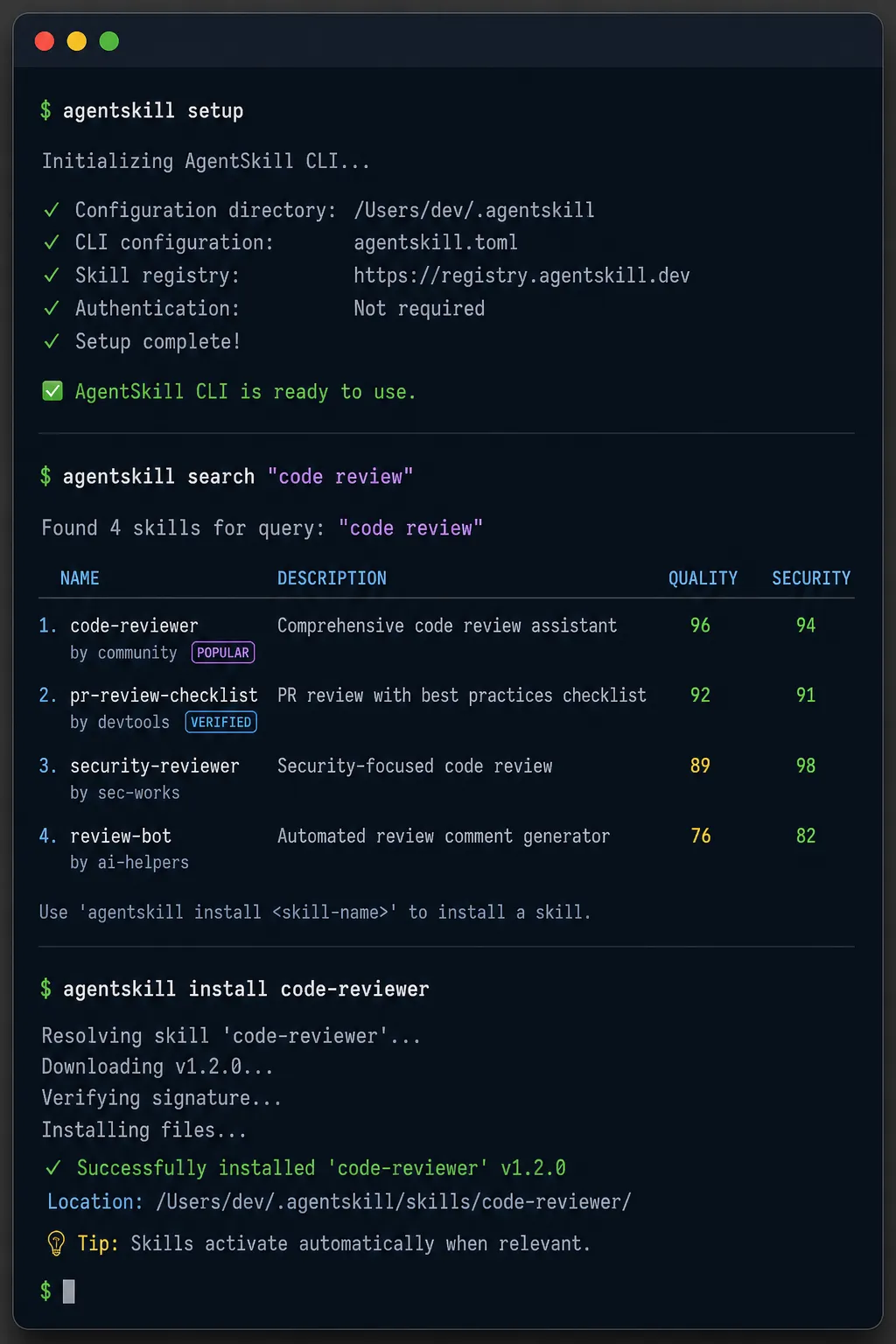Click the red close window button
Image resolution: width=896 pixels, height=1344 pixels.
click(45, 41)
